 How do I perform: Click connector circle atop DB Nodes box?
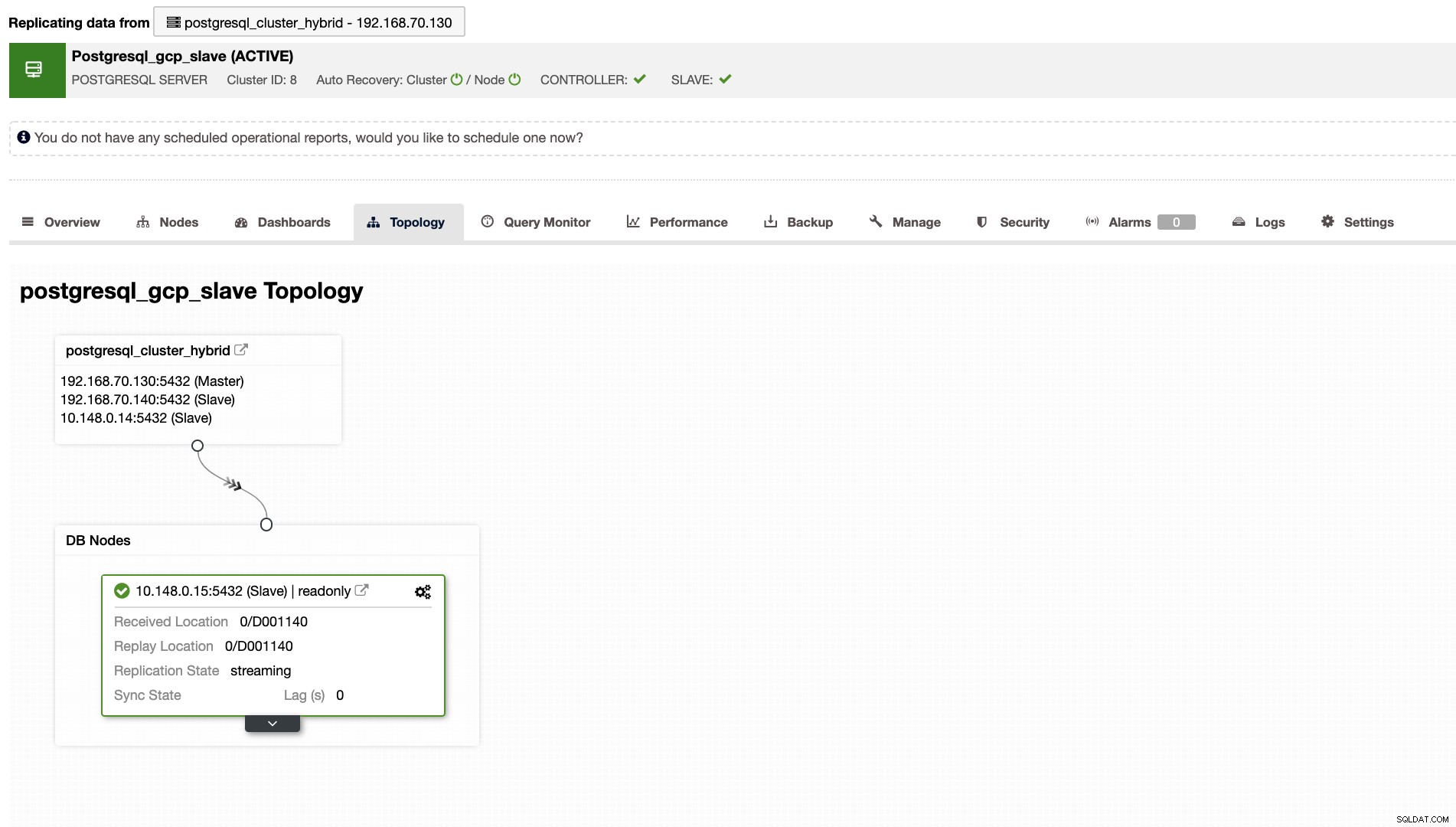pyautogui.click(x=266, y=525)
